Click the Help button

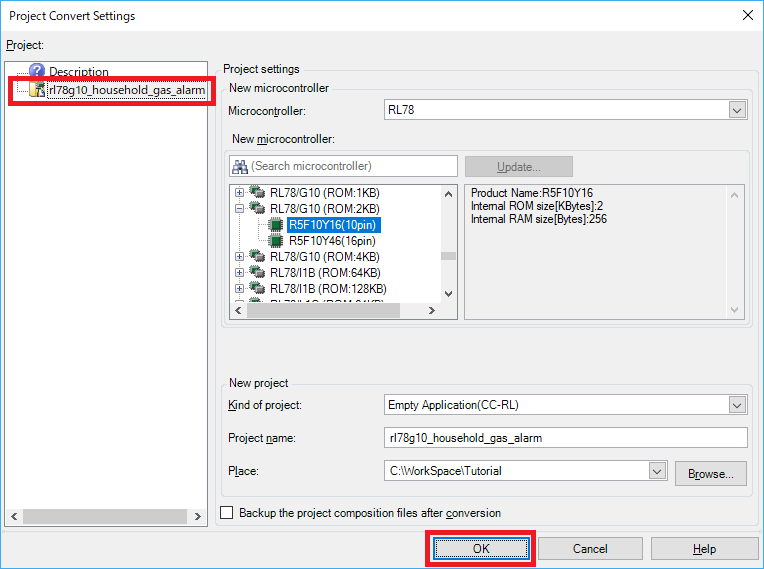click(x=704, y=549)
